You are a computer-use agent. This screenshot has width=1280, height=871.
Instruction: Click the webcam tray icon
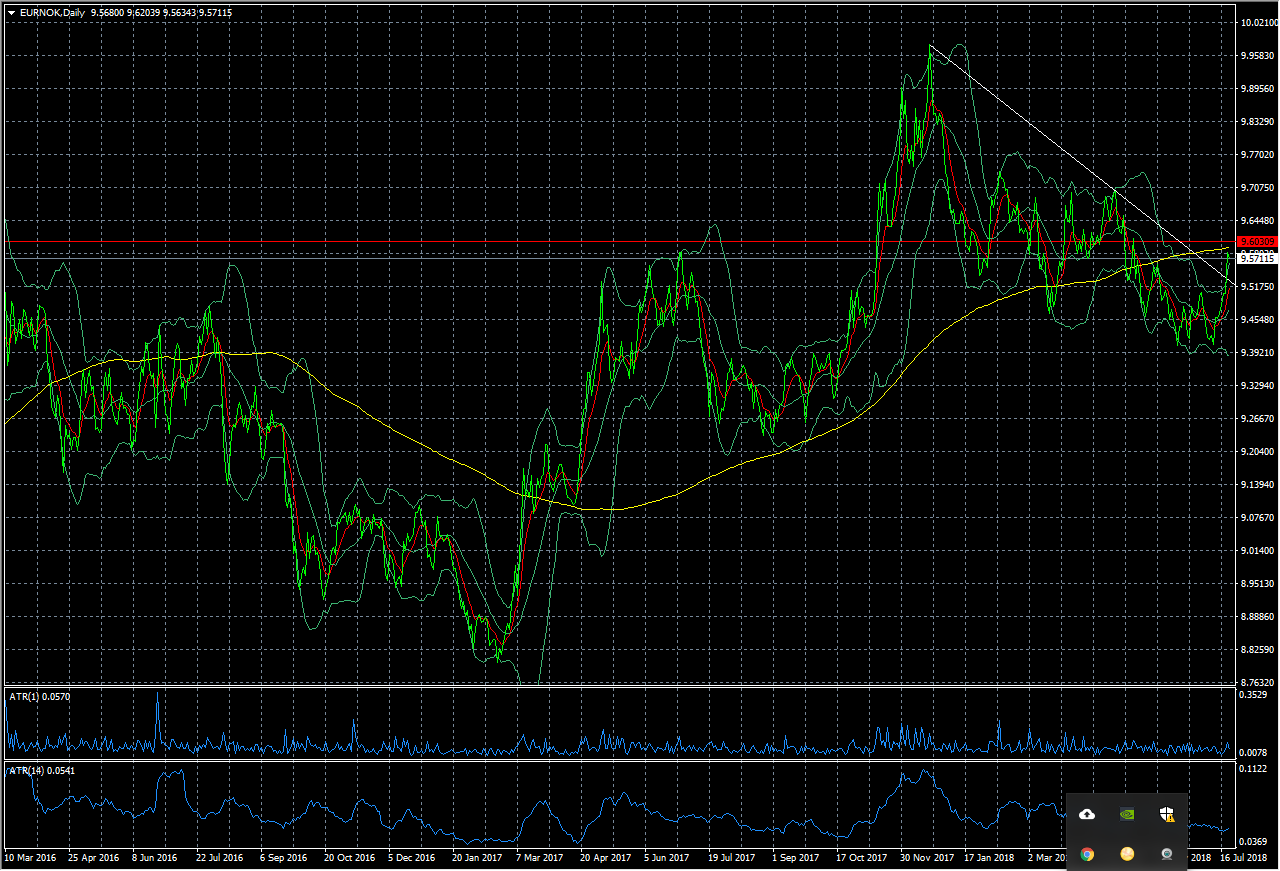pos(1167,854)
